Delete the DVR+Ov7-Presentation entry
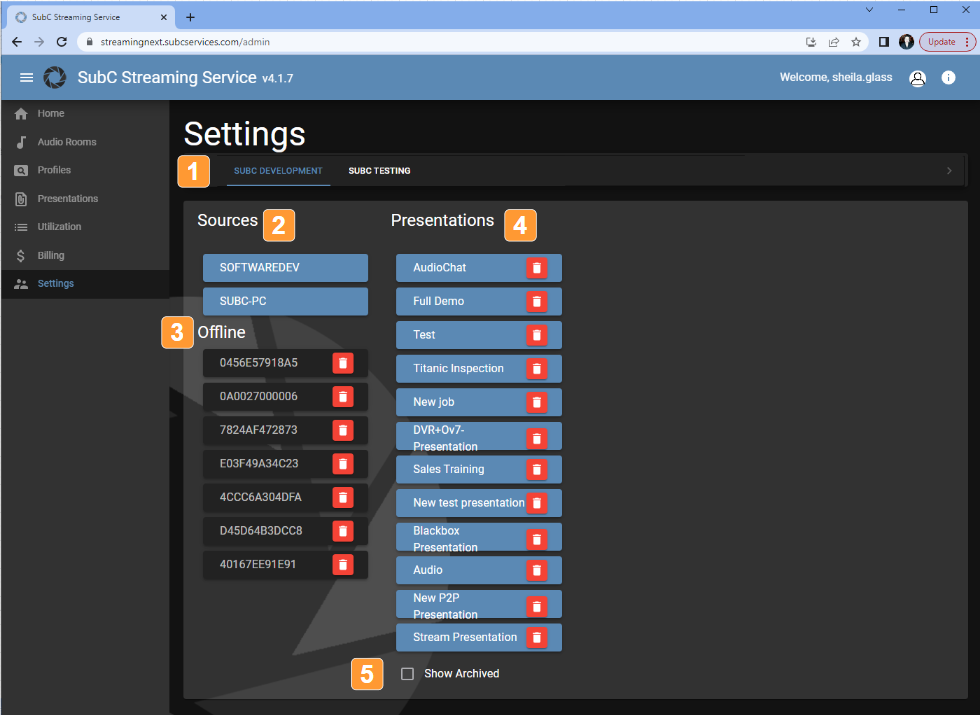This screenshot has width=980, height=715. point(536,438)
